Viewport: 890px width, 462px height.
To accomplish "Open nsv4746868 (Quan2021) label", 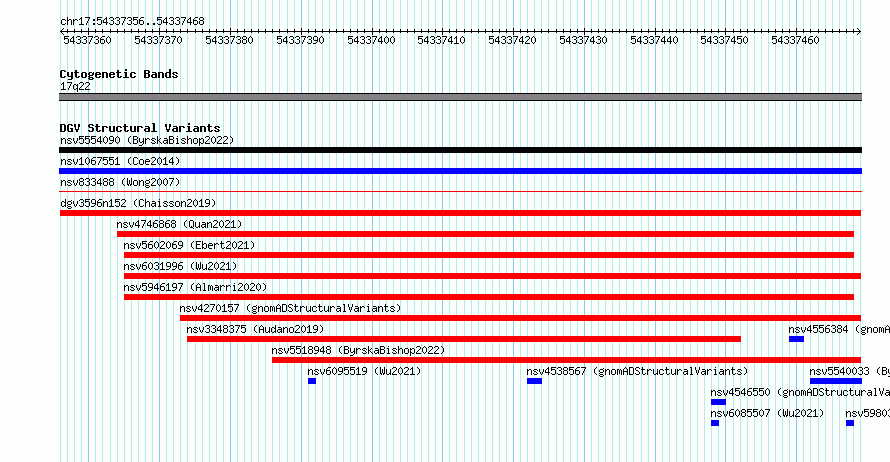I will click(179, 224).
